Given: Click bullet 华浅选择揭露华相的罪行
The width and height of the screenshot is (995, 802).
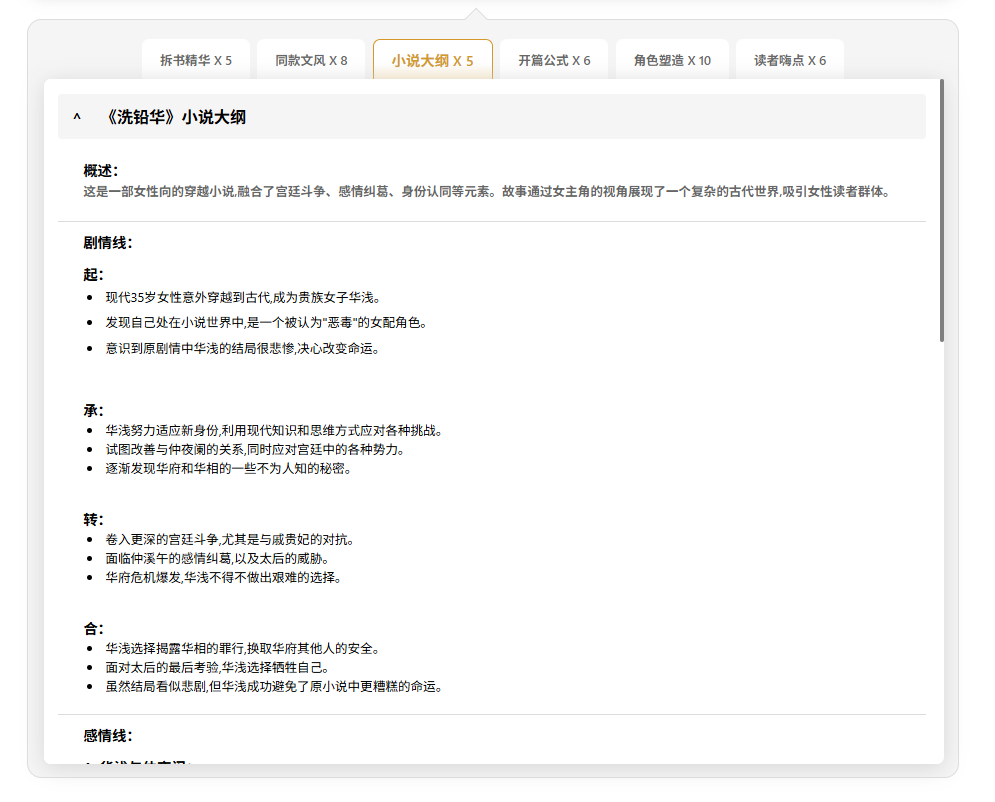Looking at the screenshot, I should point(242,648).
